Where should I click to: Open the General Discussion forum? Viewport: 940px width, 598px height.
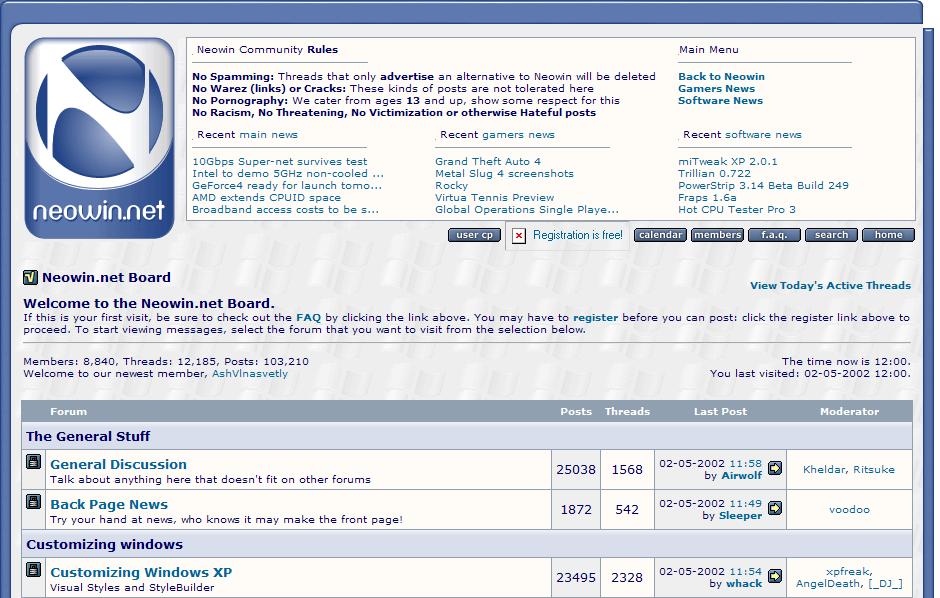118,464
